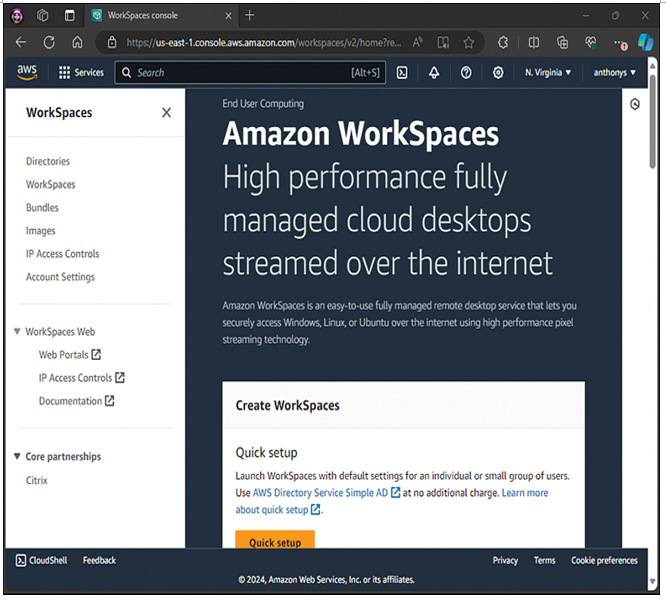Click the browser address bar URL
Image resolution: width=666 pixels, height=600 pixels.
click(x=263, y=42)
